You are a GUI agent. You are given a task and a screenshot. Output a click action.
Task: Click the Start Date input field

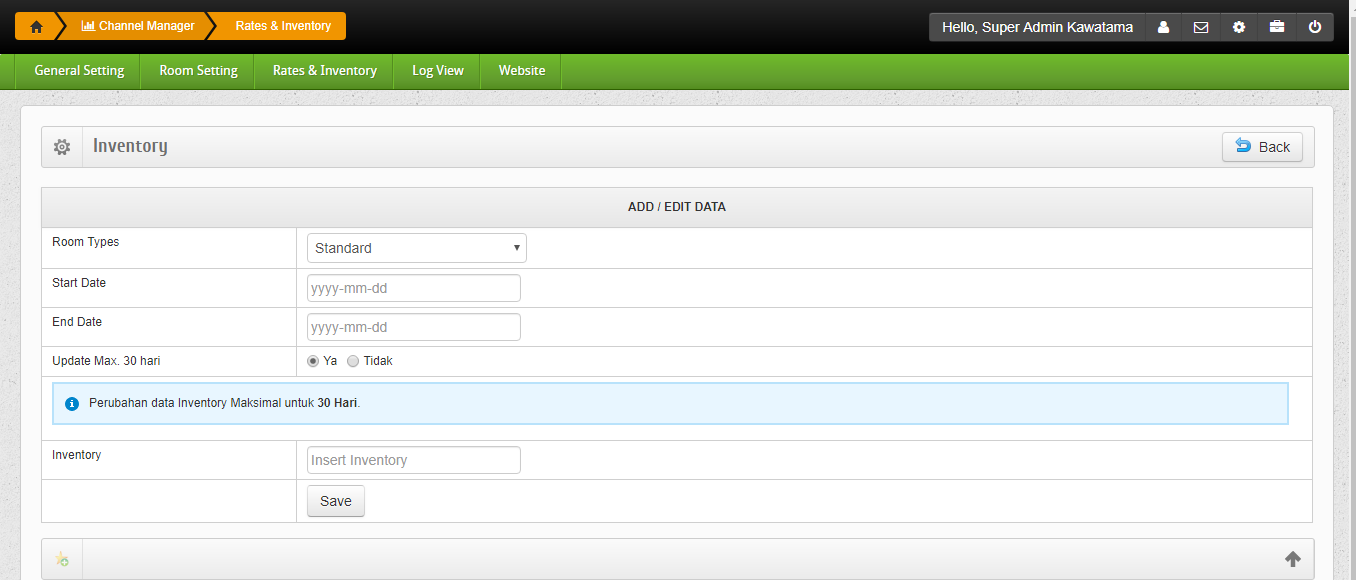pos(413,288)
